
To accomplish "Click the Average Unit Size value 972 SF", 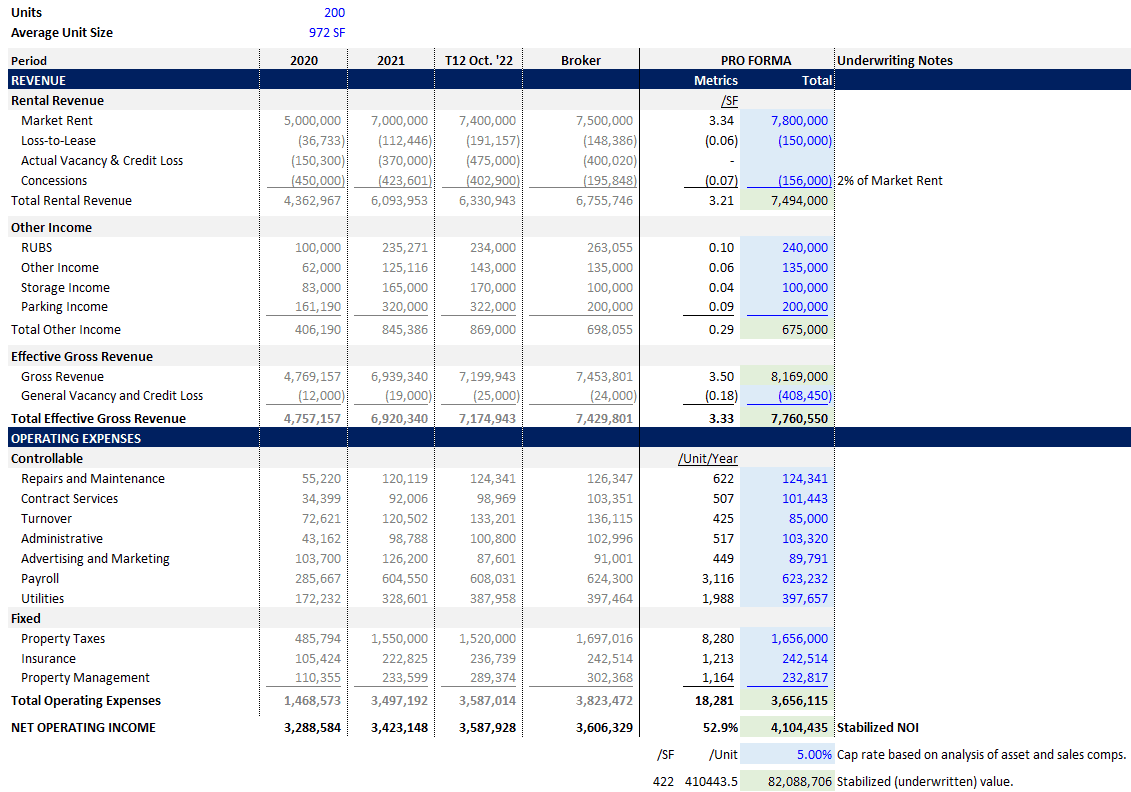I will pyautogui.click(x=327, y=32).
